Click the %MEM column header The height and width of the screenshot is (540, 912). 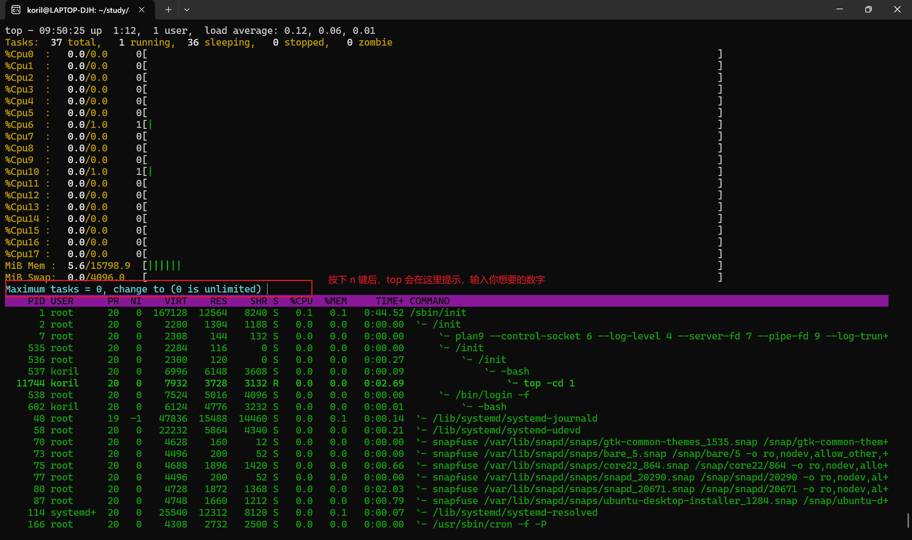click(x=336, y=301)
